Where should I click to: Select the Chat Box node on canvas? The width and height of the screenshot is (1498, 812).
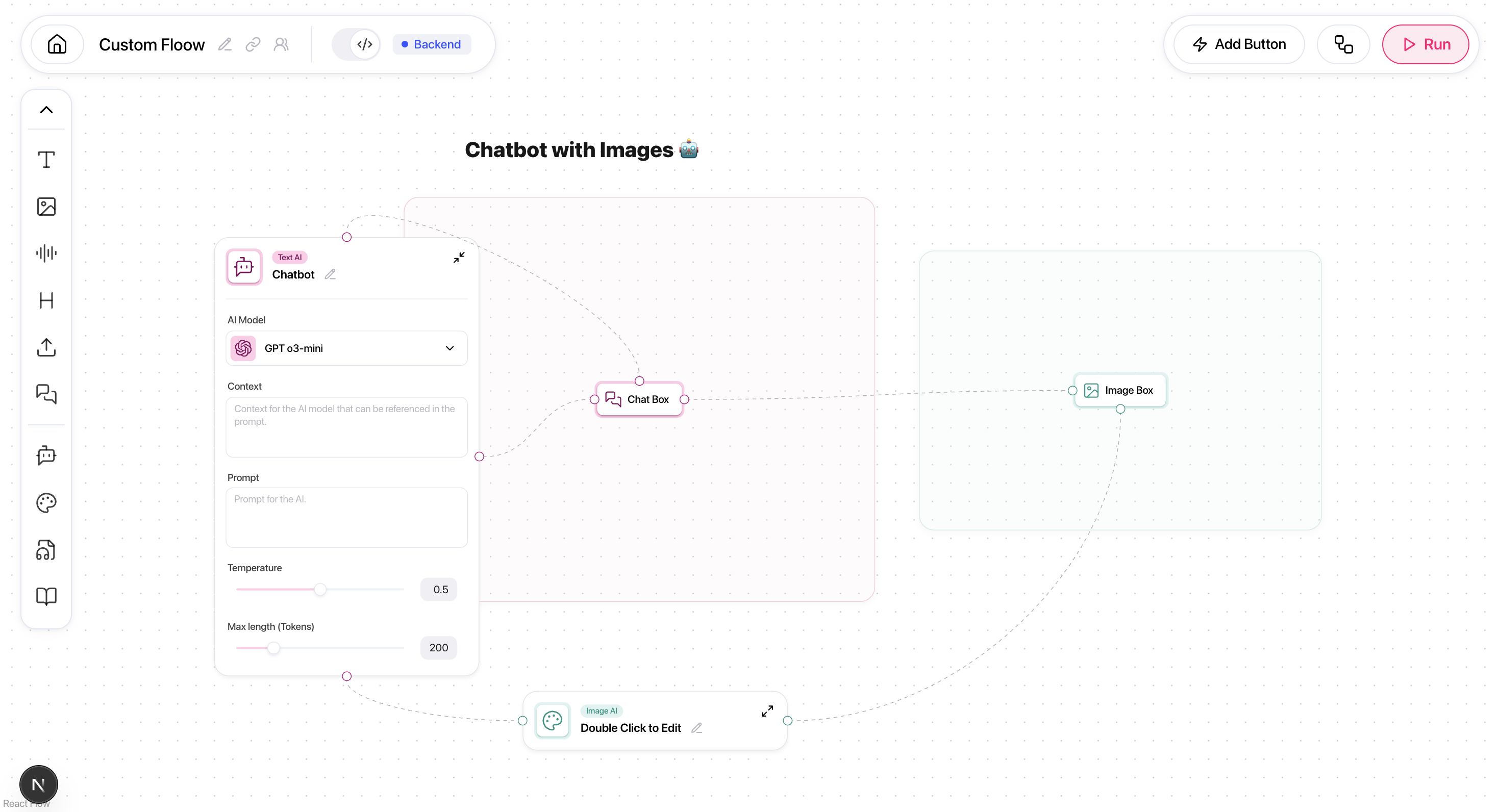[639, 399]
